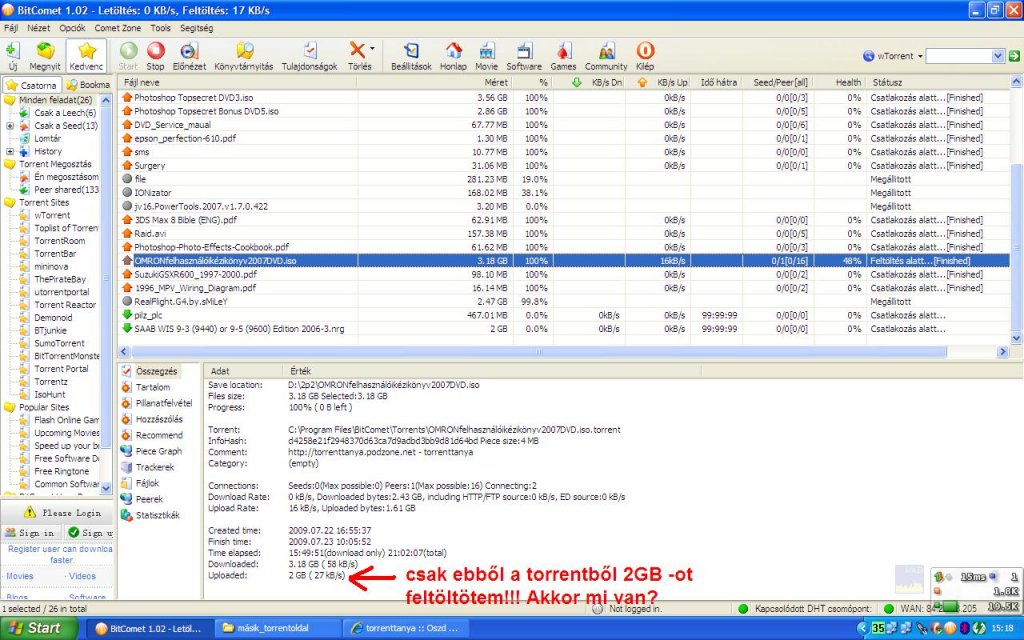The width and height of the screenshot is (1024, 640).
Task: Open the Tartalom detail panel item
Action: click(x=152, y=387)
